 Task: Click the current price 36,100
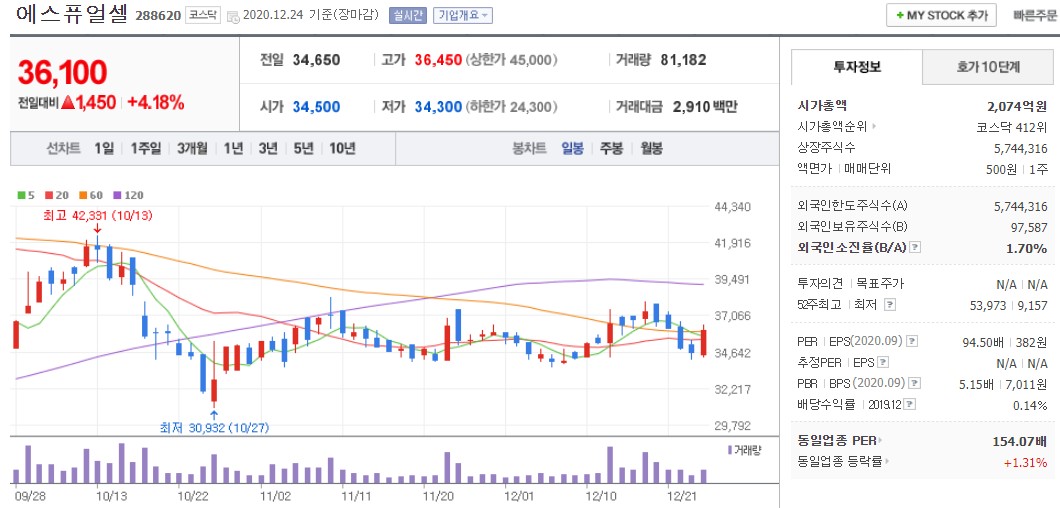click(x=62, y=73)
